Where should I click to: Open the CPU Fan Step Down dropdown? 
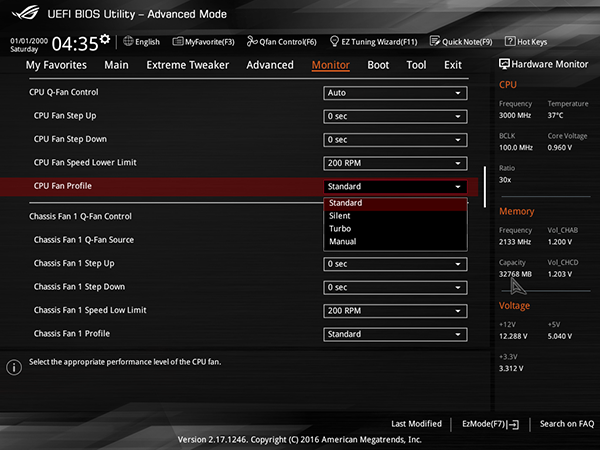click(395, 140)
